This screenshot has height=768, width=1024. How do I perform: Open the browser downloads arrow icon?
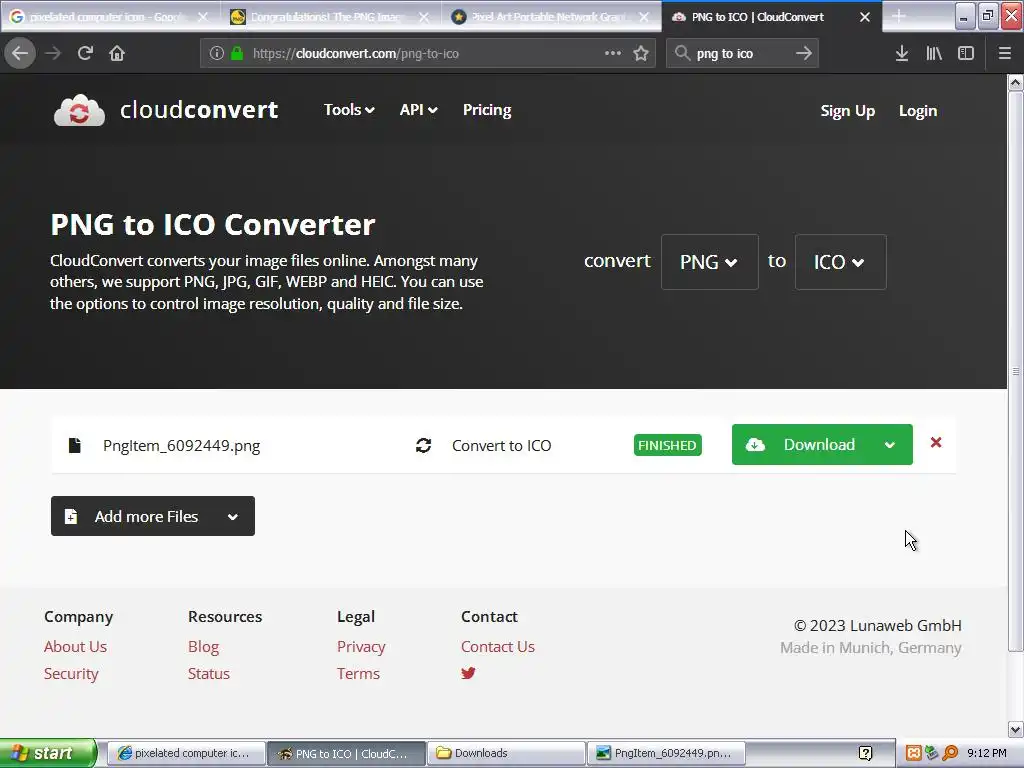[x=902, y=53]
